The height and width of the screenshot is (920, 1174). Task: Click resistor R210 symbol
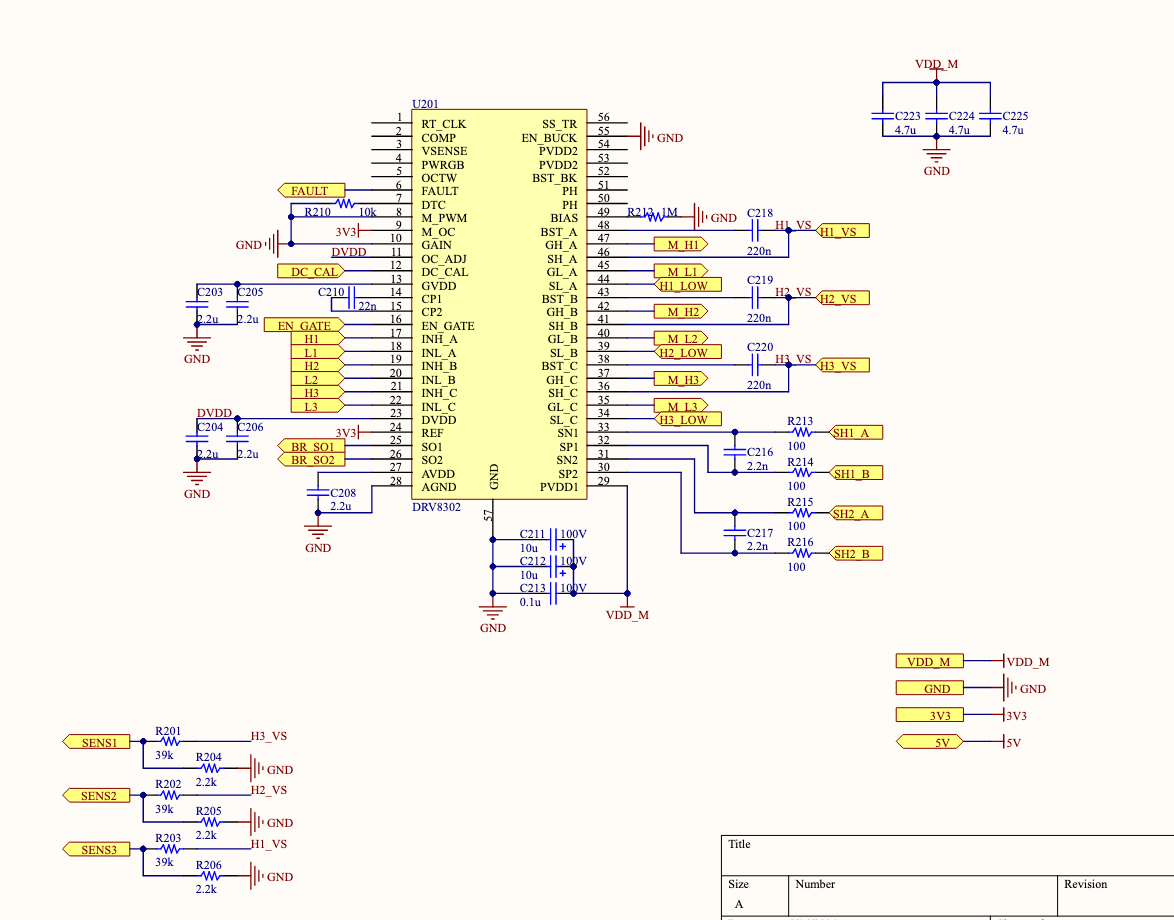(x=345, y=204)
